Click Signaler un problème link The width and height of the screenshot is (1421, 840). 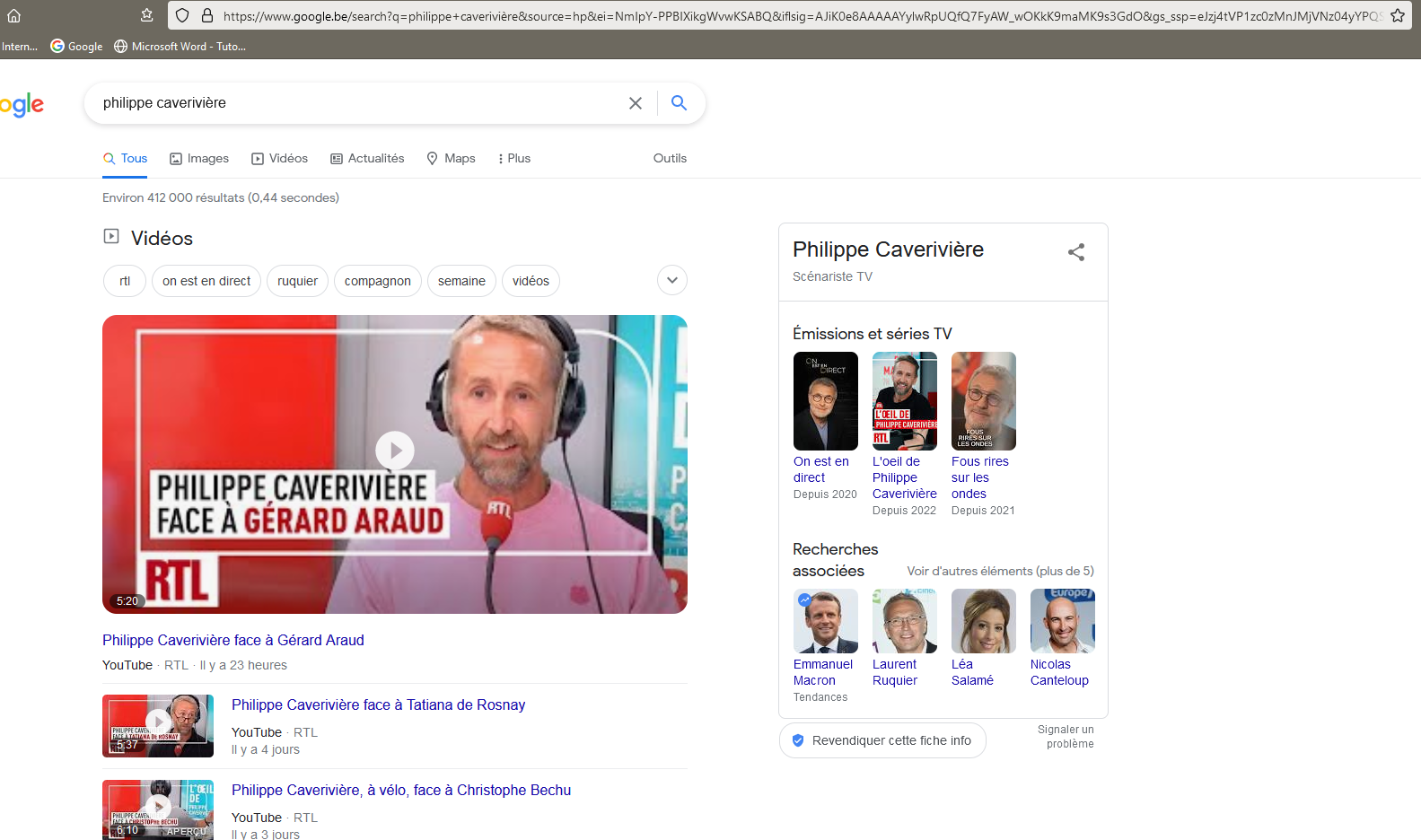point(1066,737)
